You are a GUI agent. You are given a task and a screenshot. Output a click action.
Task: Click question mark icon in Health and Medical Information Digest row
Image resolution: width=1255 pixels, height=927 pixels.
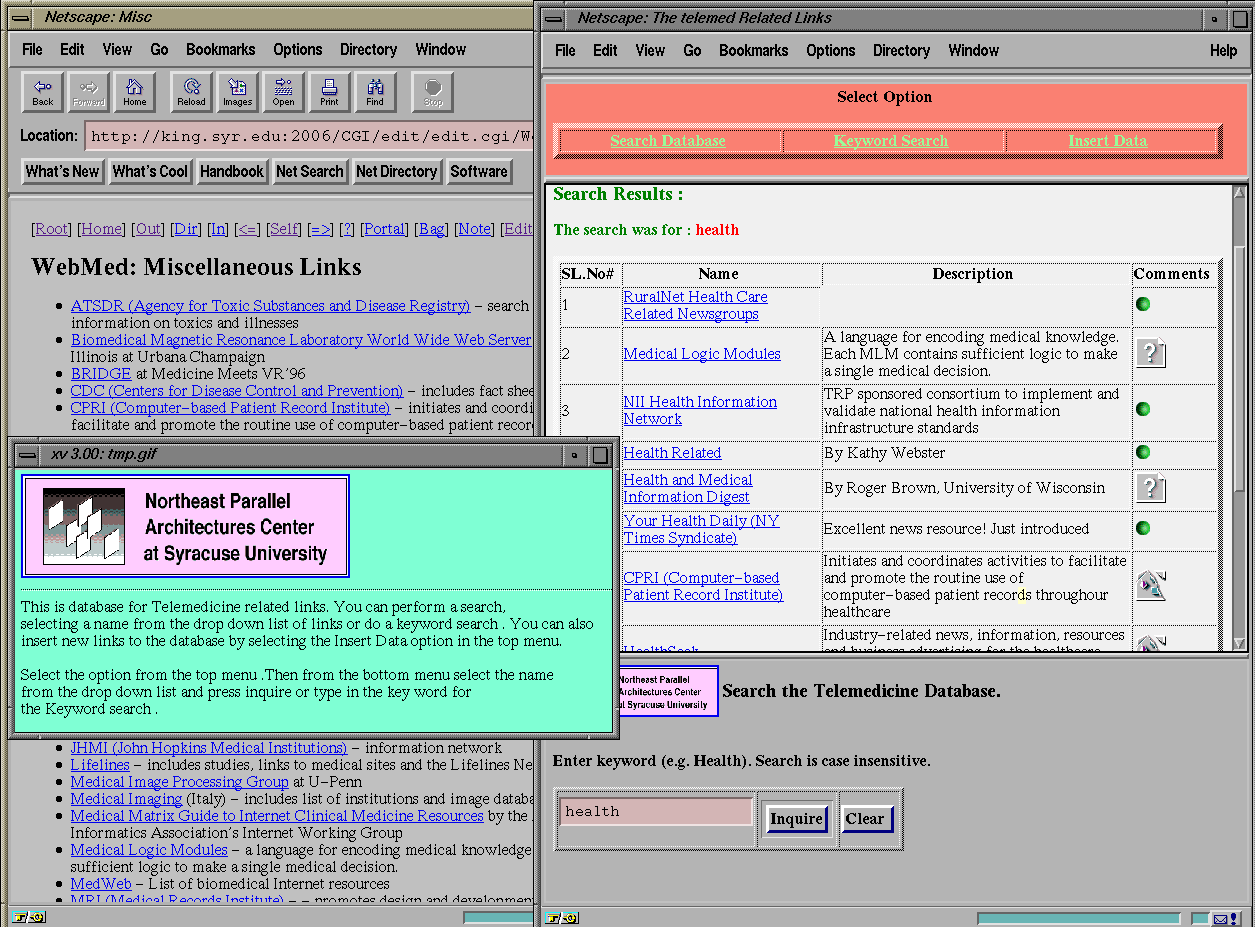click(1151, 488)
